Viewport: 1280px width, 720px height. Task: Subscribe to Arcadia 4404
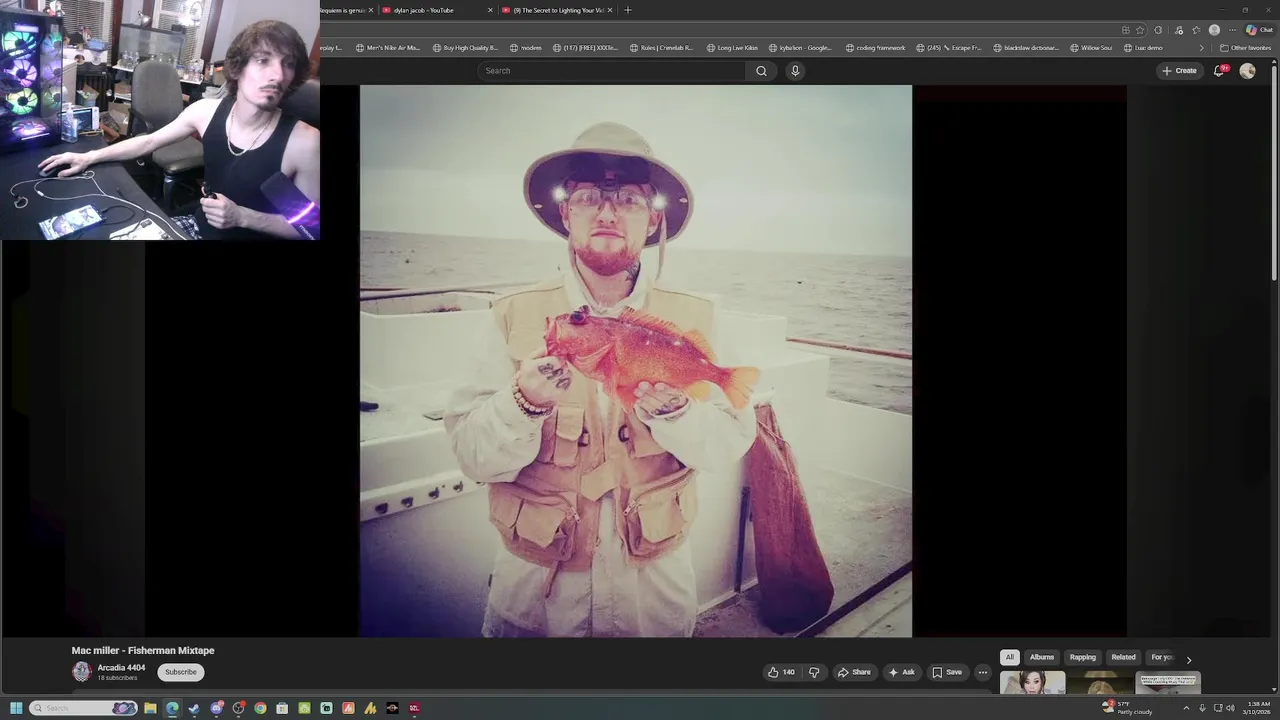[181, 672]
